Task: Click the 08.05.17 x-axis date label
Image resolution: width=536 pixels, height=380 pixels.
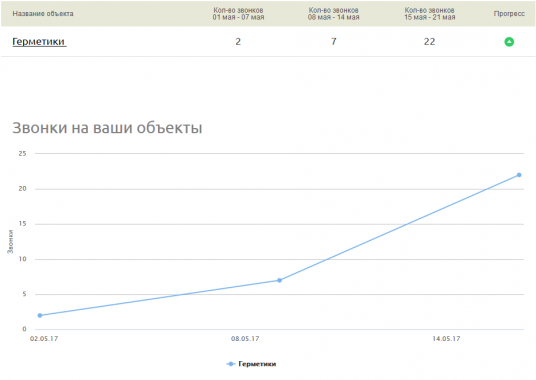Action: (245, 339)
